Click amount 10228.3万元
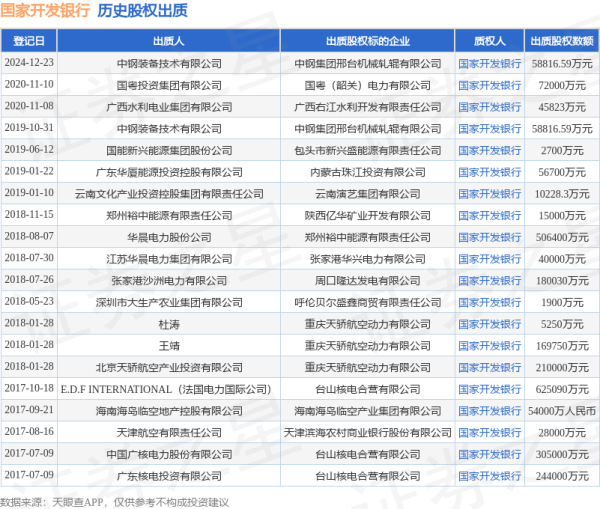Viewport: 600px width, 509px height. pyautogui.click(x=562, y=194)
